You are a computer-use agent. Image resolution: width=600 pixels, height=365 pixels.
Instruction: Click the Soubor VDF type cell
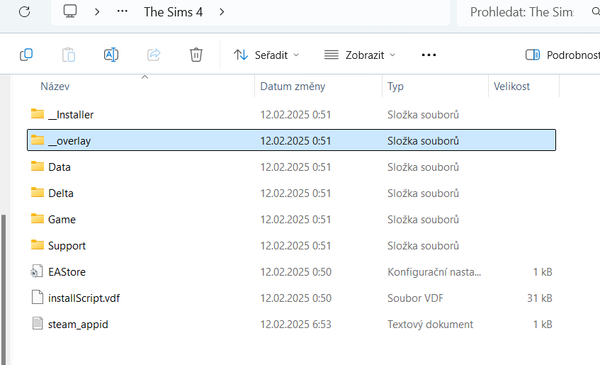click(415, 298)
